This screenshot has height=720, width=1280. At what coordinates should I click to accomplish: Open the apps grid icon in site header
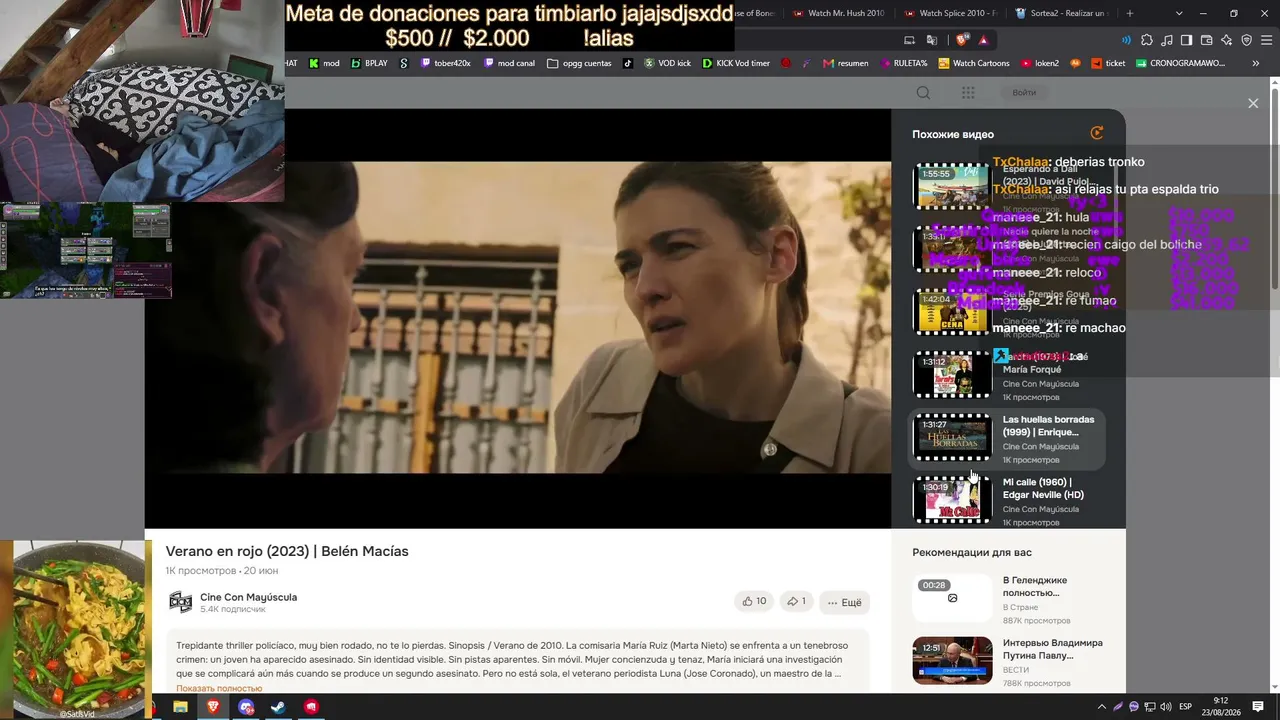(968, 93)
